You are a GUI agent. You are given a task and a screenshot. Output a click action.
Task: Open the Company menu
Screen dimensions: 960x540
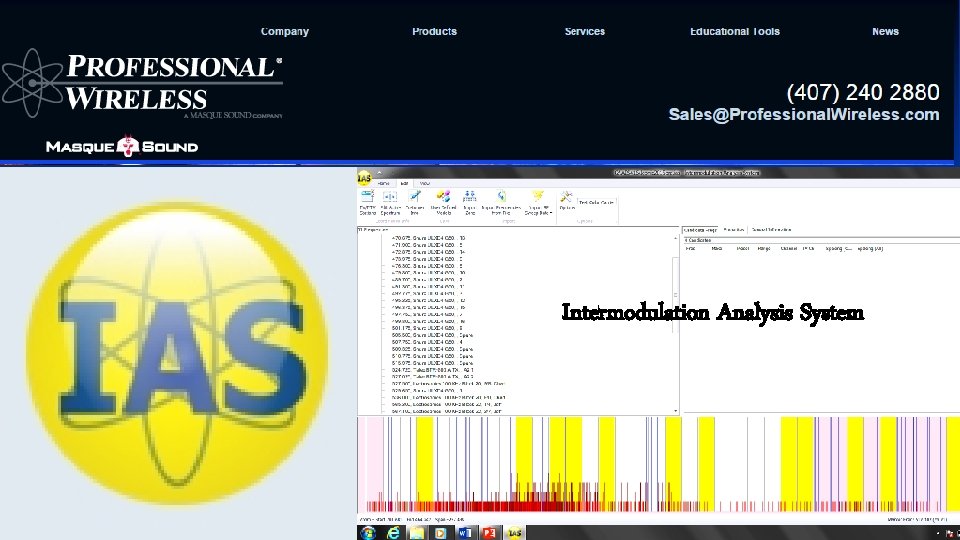point(285,31)
